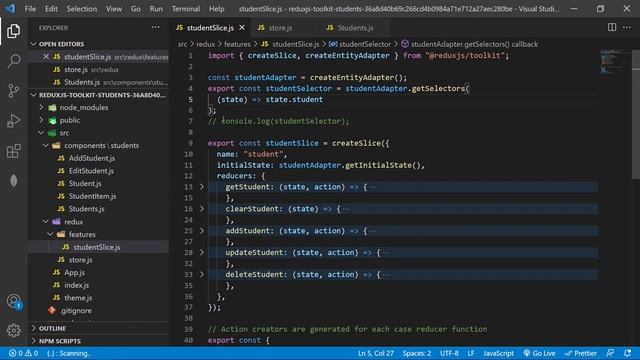Open the Source Control view
640x360 pixels.
(x=13, y=91)
